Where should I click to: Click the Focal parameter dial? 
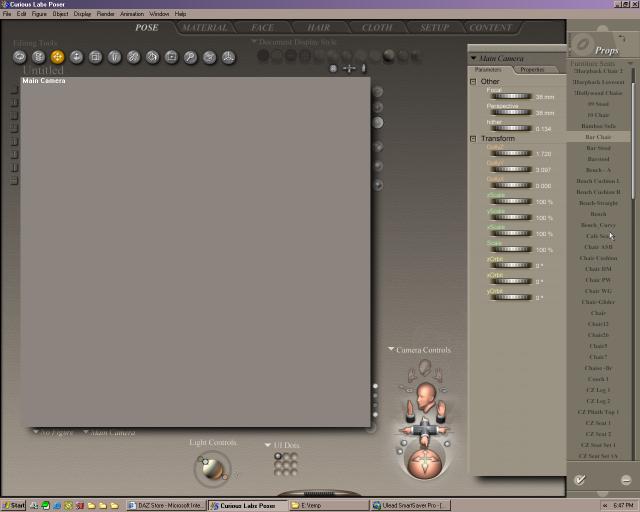tap(511, 96)
